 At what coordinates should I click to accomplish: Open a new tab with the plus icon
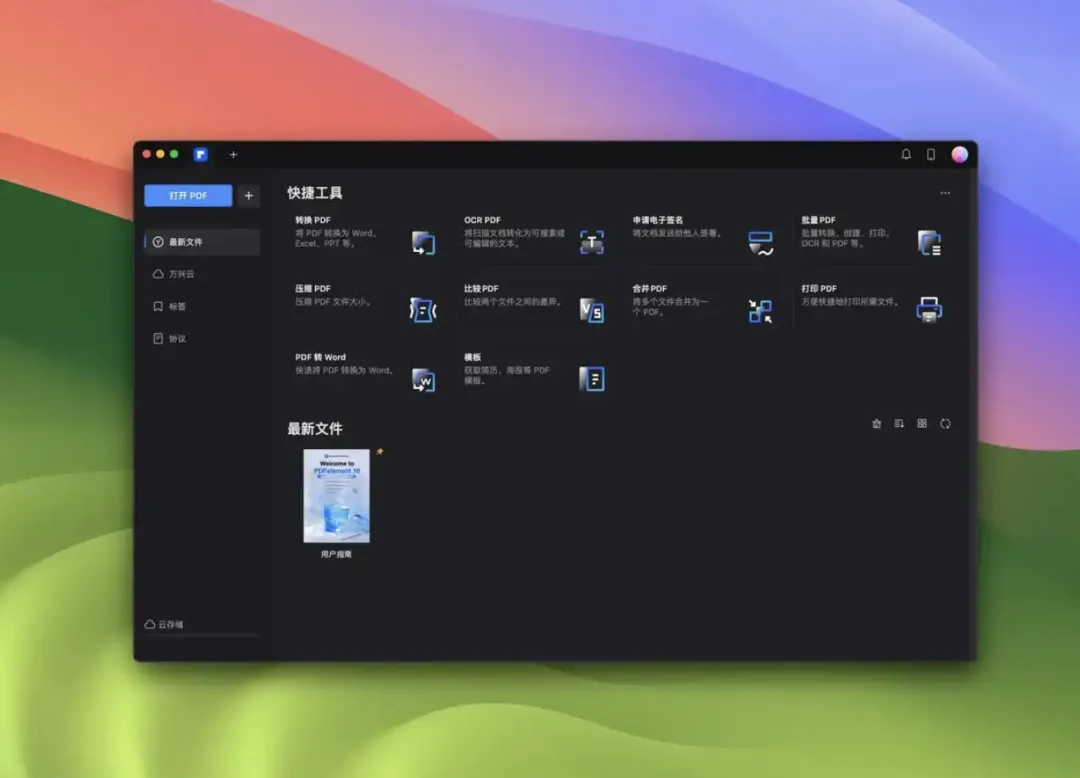click(233, 154)
